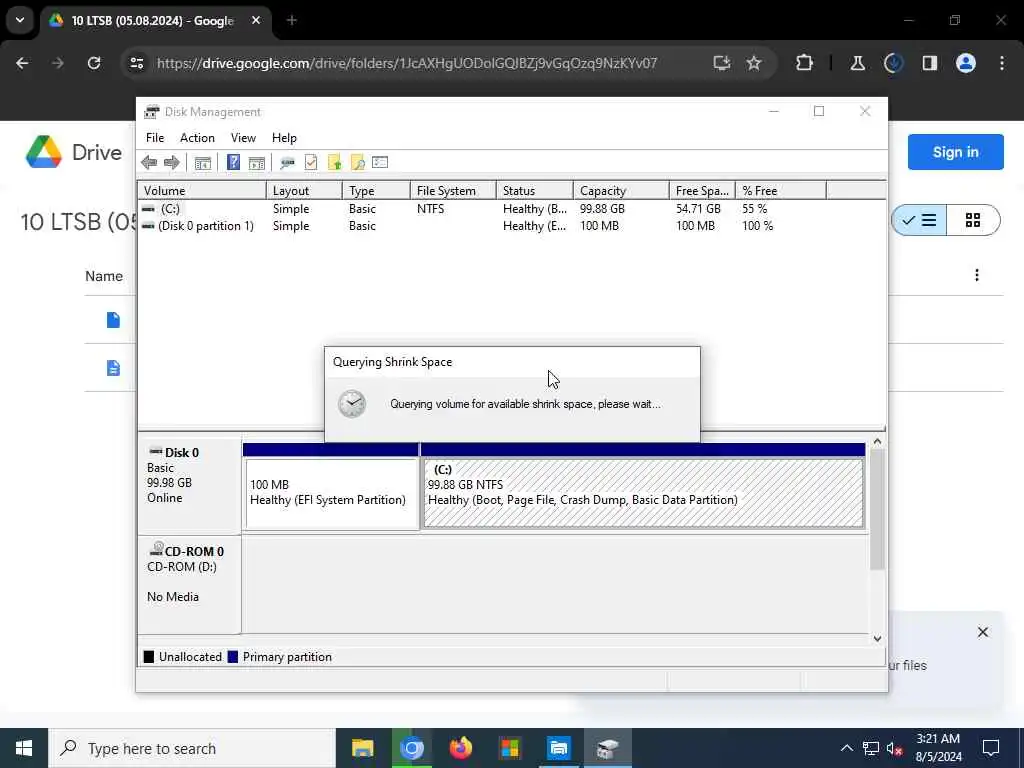Open the View menu
The image size is (1024, 768).
(243, 138)
